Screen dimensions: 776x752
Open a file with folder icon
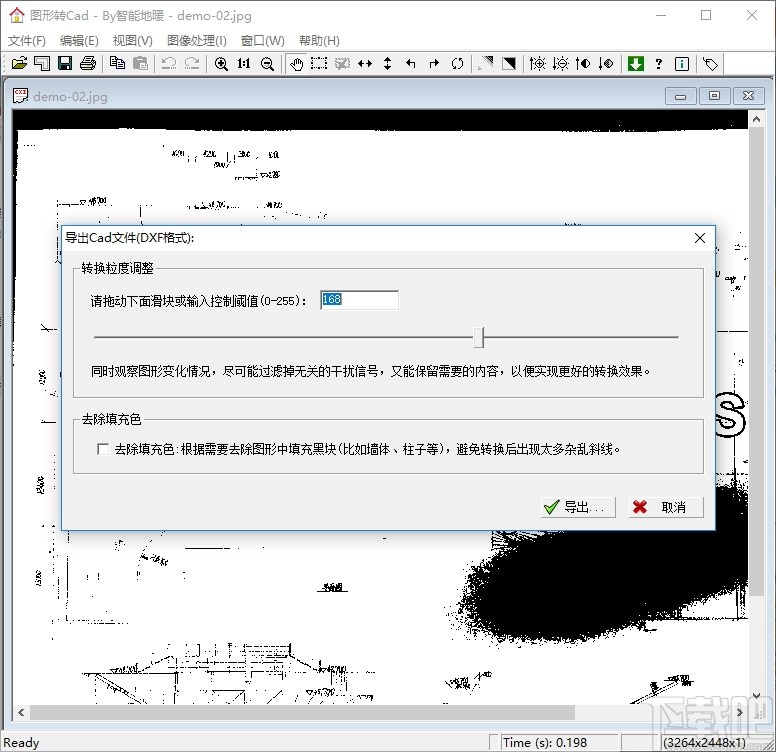pyautogui.click(x=19, y=63)
